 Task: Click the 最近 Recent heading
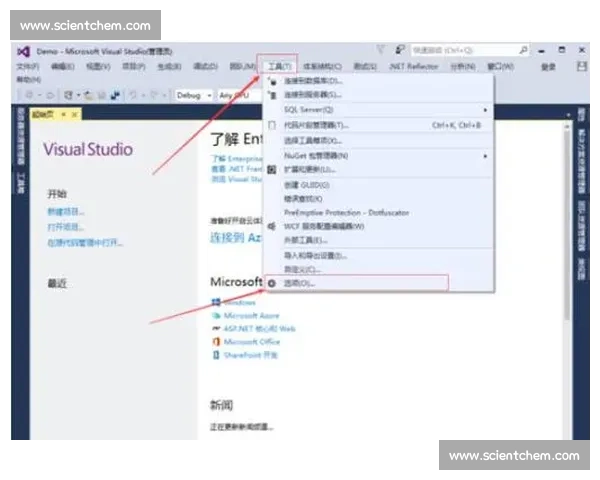tap(57, 283)
